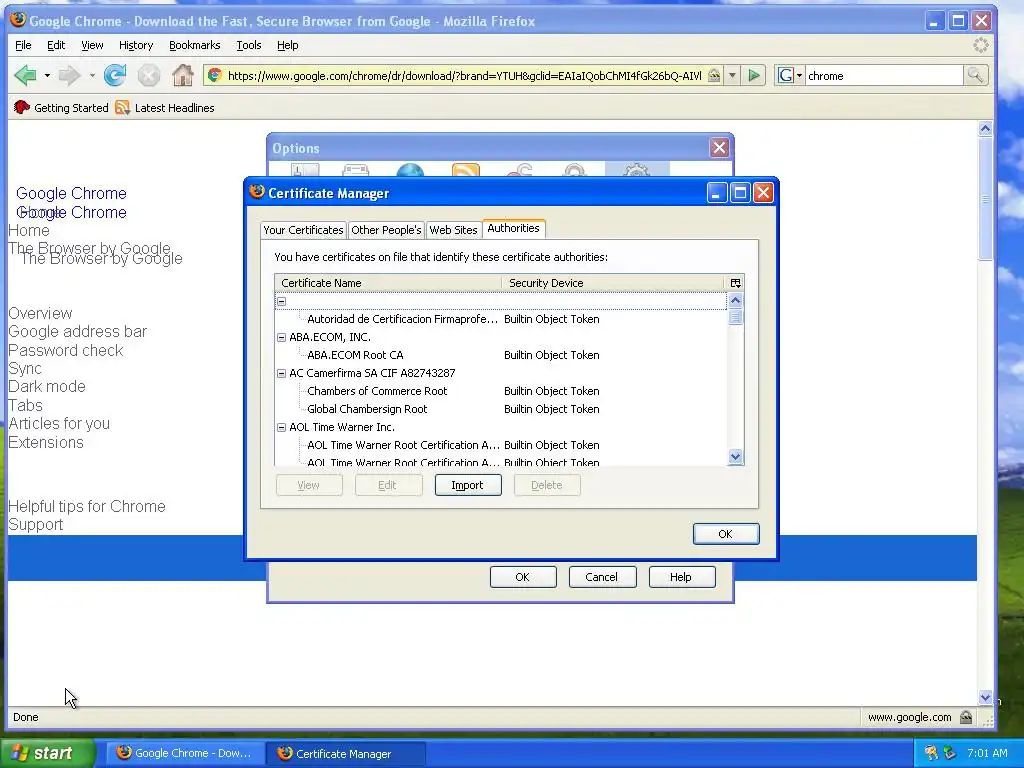The image size is (1024, 768).
Task: Click the column picker icon in certificate list
Action: (x=735, y=283)
